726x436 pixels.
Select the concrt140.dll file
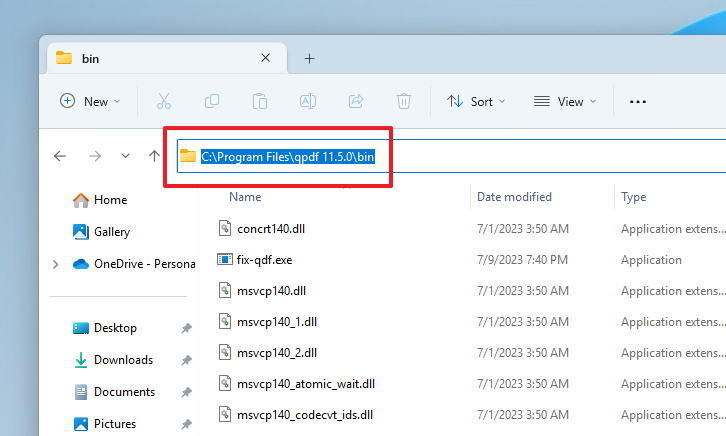[x=271, y=229]
